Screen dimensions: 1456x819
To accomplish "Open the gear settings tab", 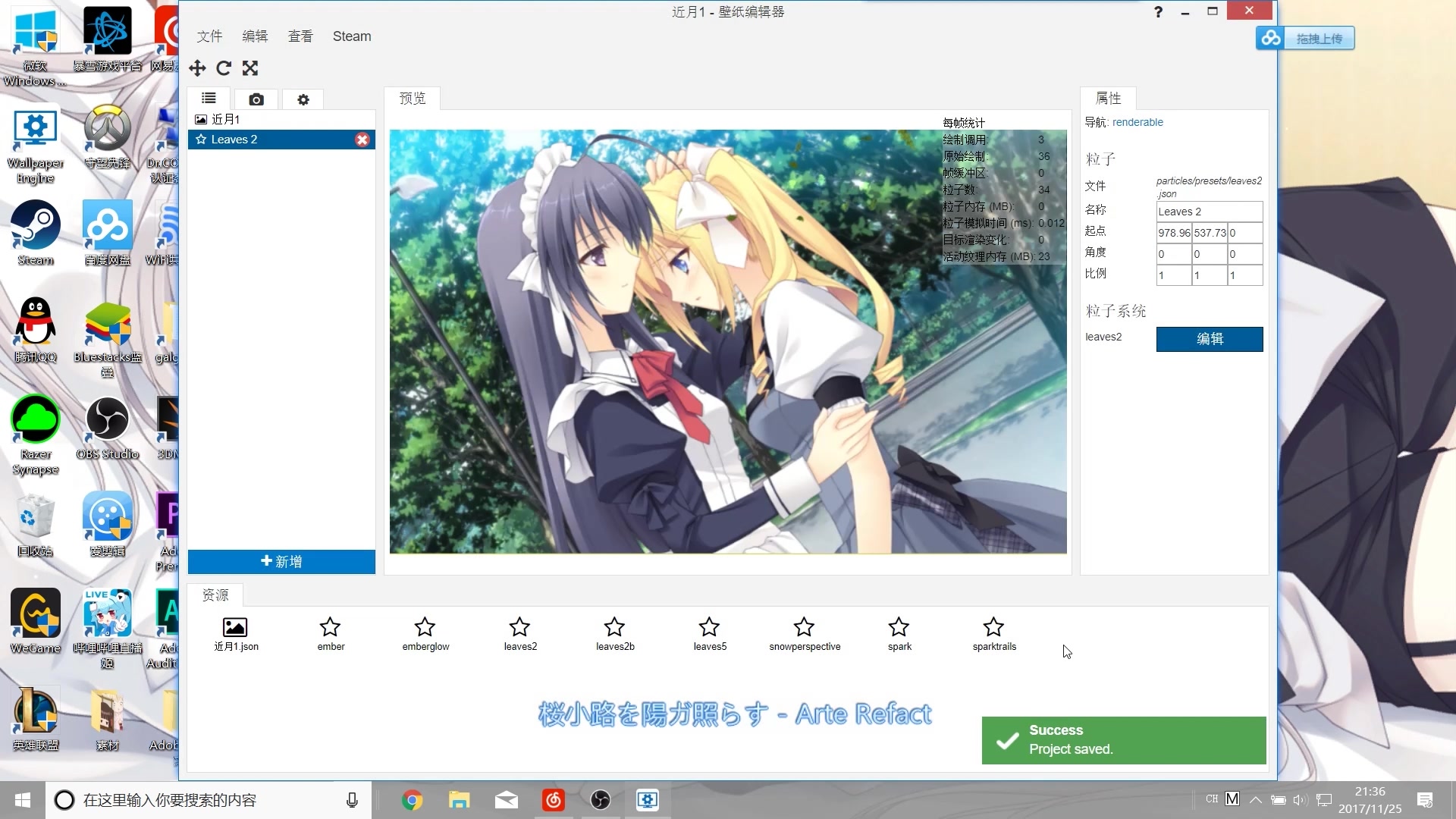I will point(303,99).
